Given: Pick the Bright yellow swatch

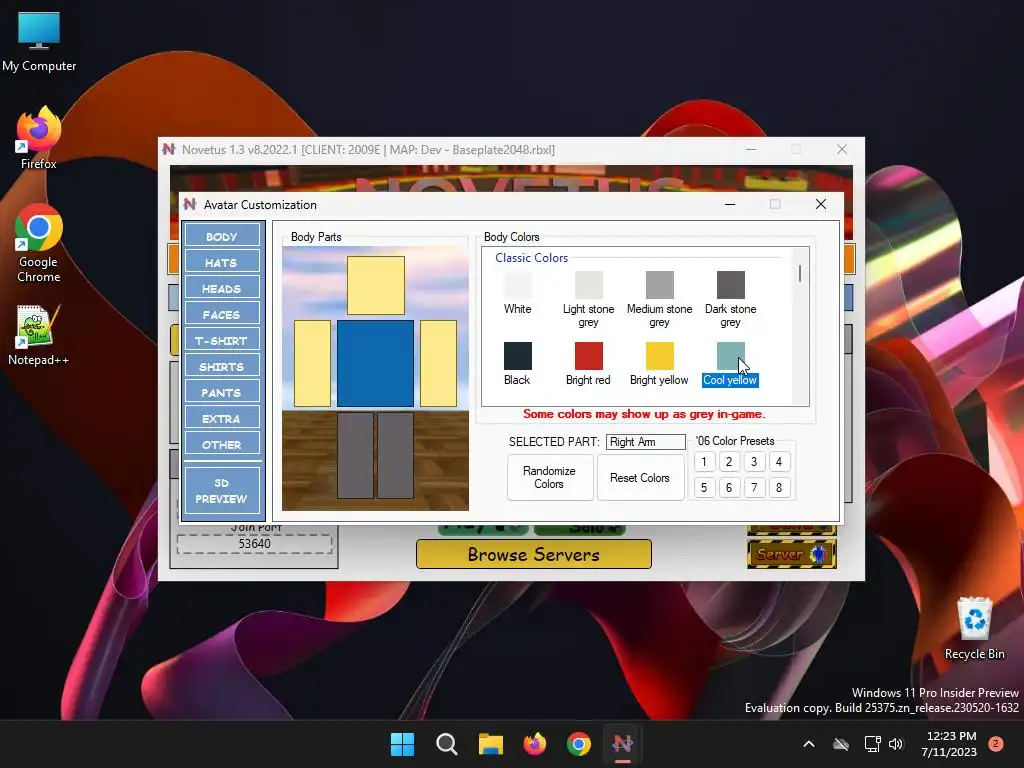Looking at the screenshot, I should click(x=660, y=356).
